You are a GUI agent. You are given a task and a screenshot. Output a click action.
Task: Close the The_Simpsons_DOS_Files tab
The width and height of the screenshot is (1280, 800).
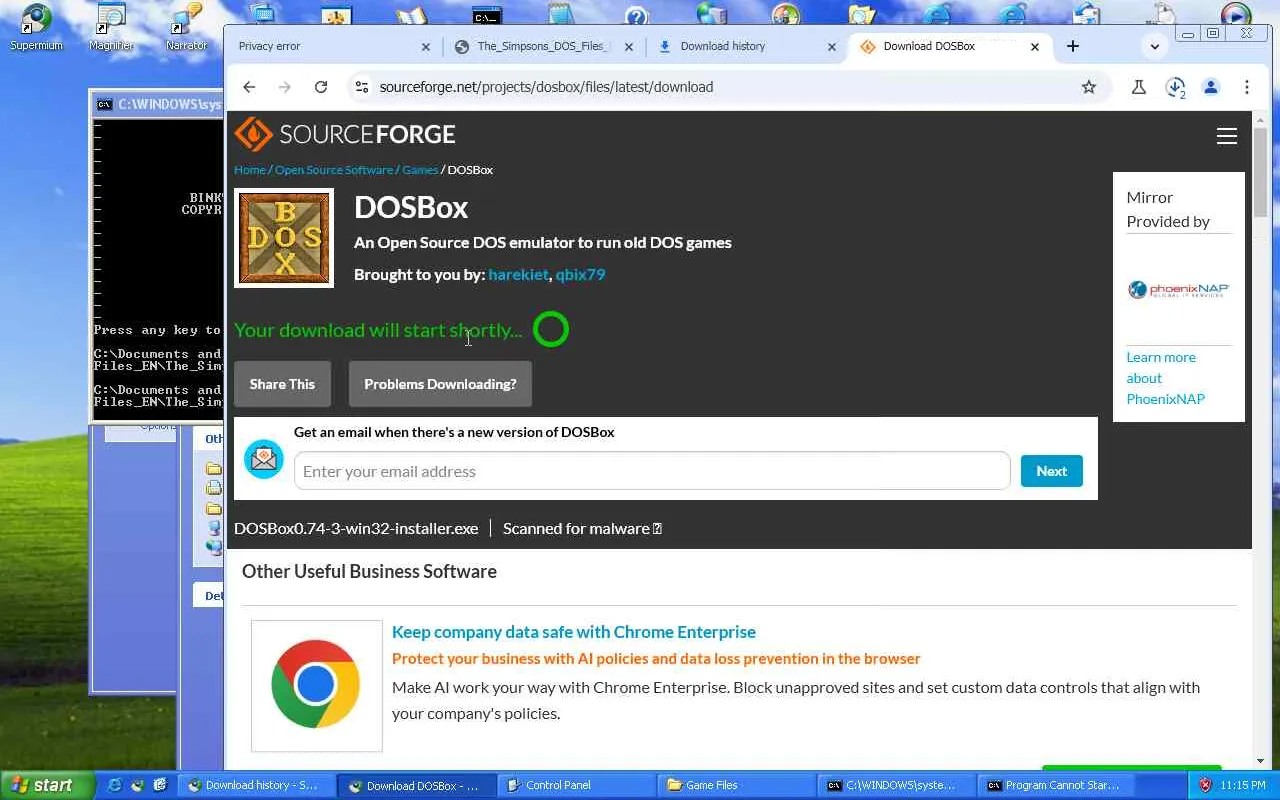pyautogui.click(x=629, y=46)
